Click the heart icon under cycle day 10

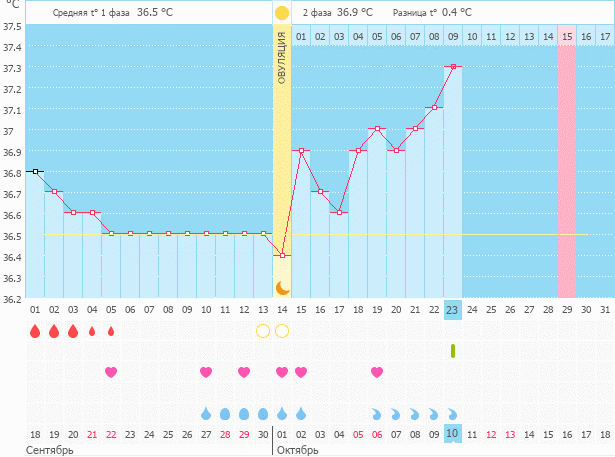pos(206,372)
